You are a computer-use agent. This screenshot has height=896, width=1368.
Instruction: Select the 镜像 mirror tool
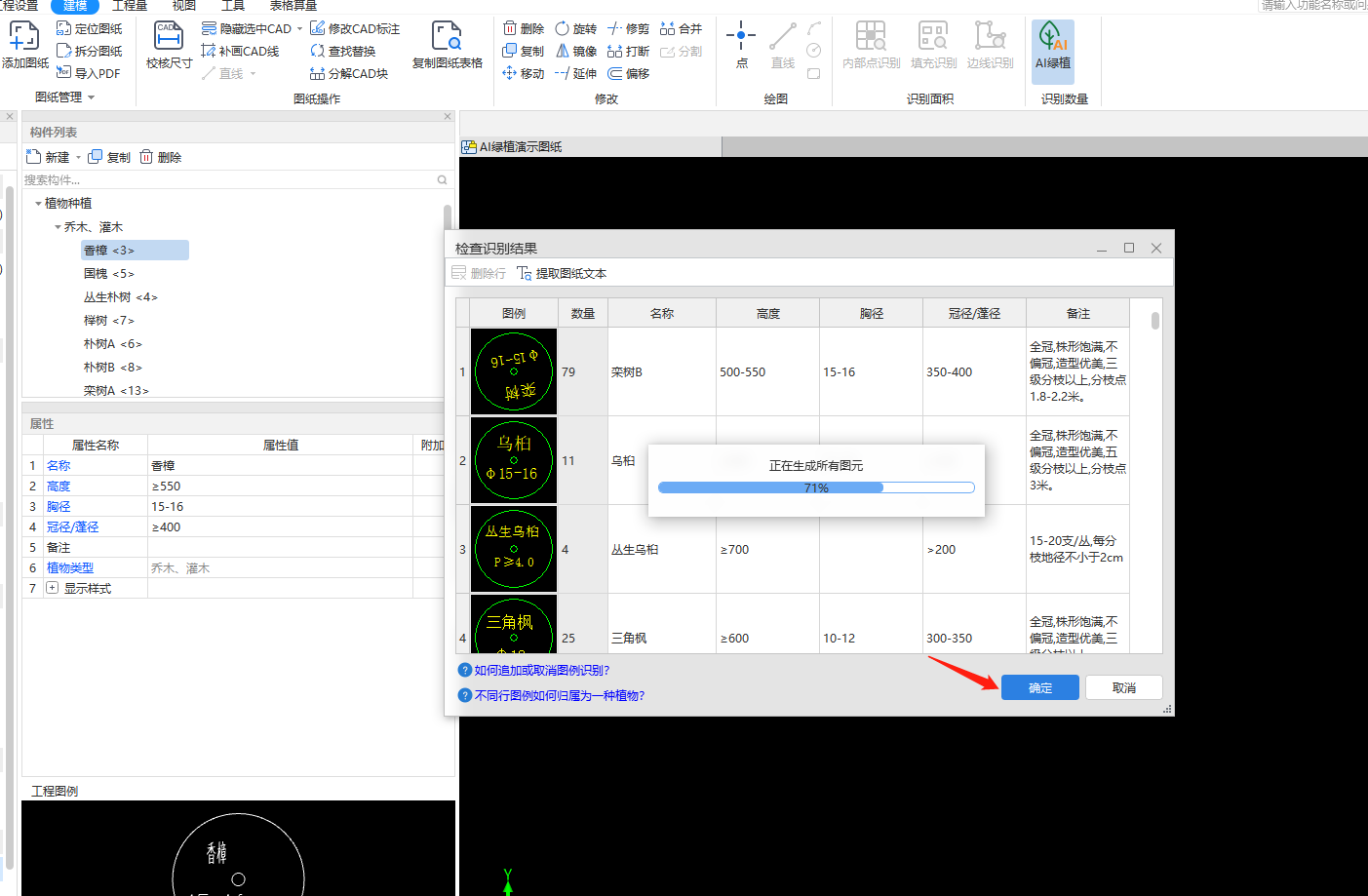575,51
